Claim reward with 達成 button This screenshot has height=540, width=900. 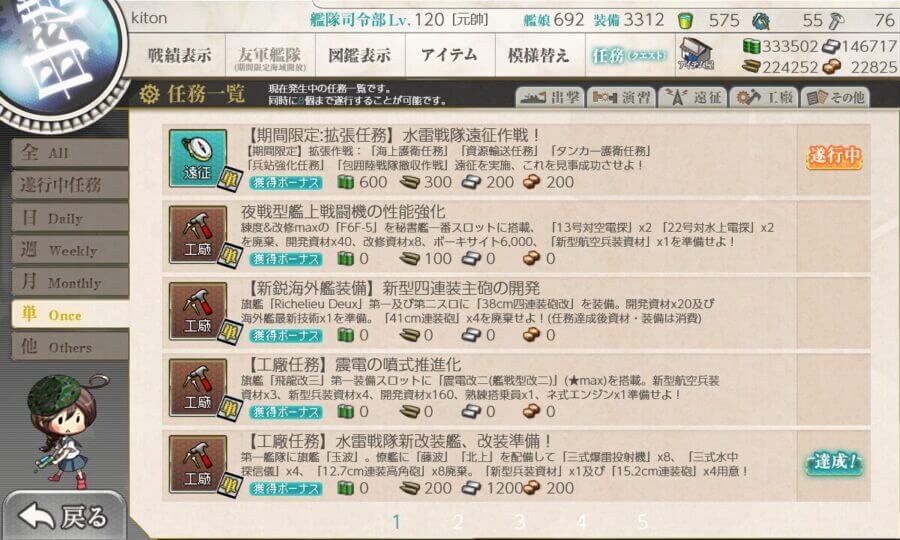pyautogui.click(x=833, y=463)
